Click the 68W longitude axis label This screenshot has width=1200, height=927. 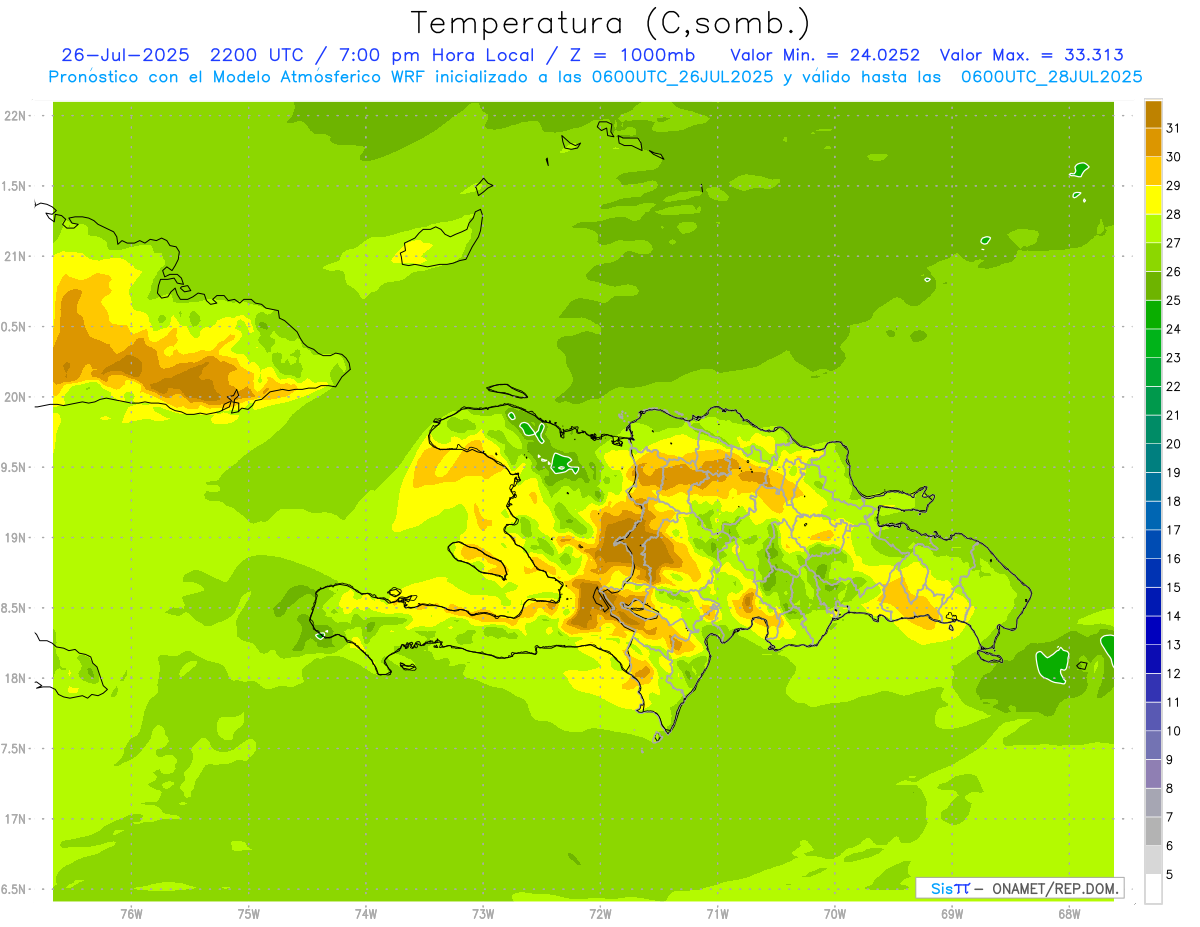[x=1069, y=914]
